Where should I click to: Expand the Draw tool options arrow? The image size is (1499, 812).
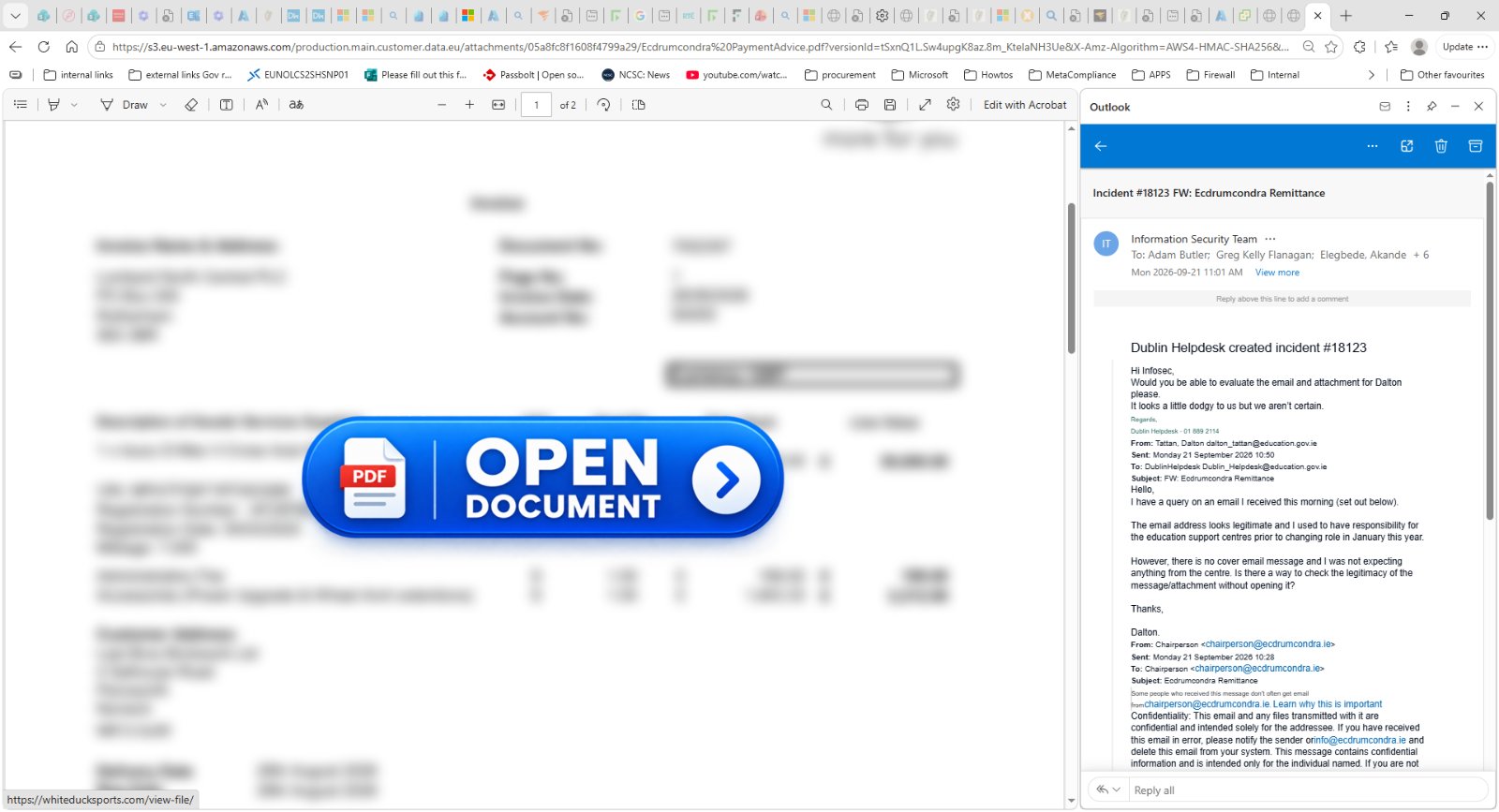coord(163,105)
